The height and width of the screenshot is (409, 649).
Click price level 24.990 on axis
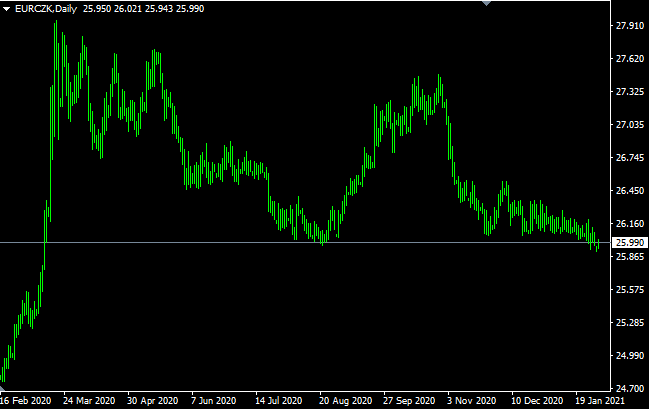tap(630, 356)
